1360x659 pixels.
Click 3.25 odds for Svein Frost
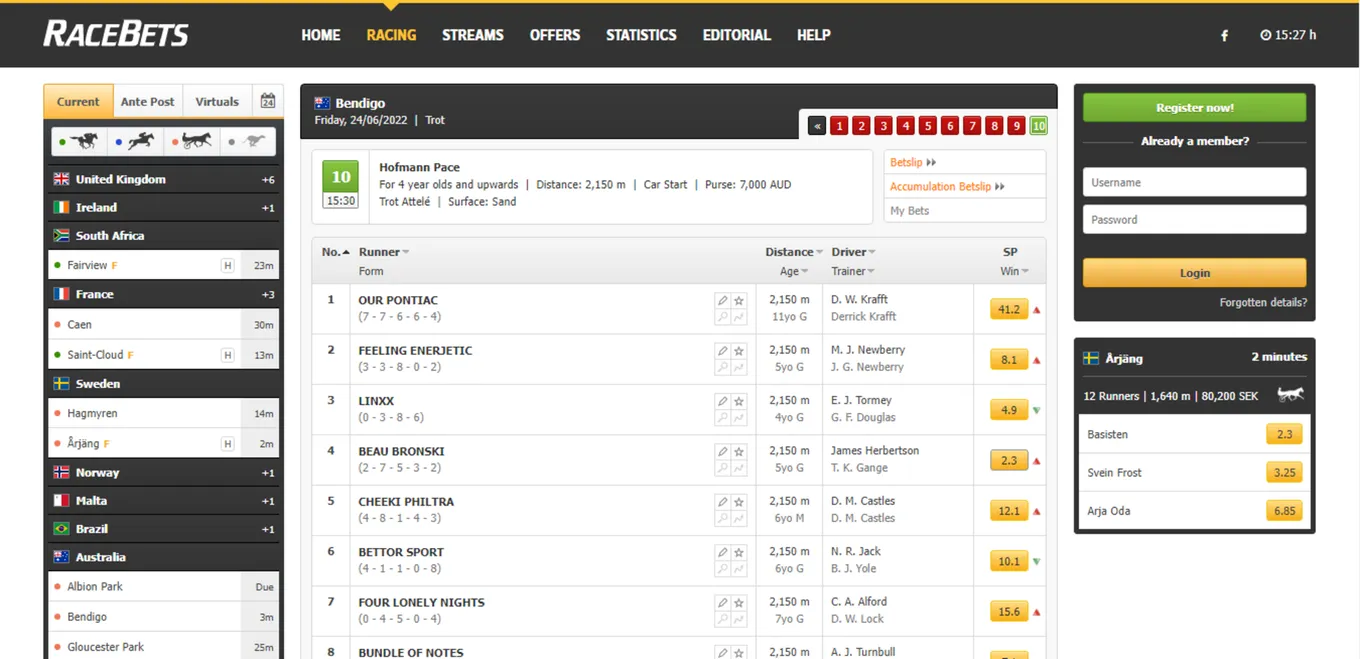(x=1284, y=472)
